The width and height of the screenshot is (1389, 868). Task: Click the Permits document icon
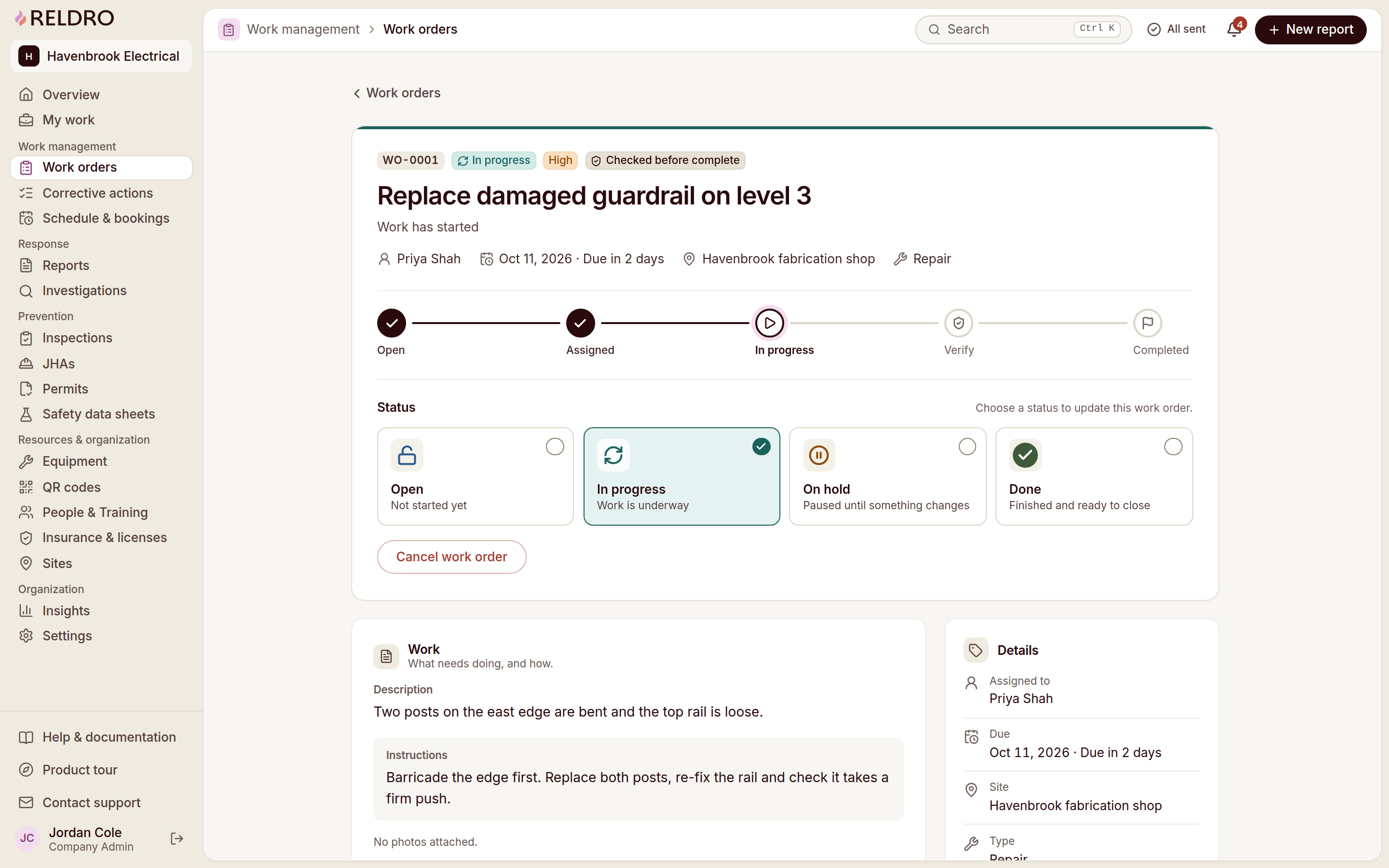click(26, 389)
